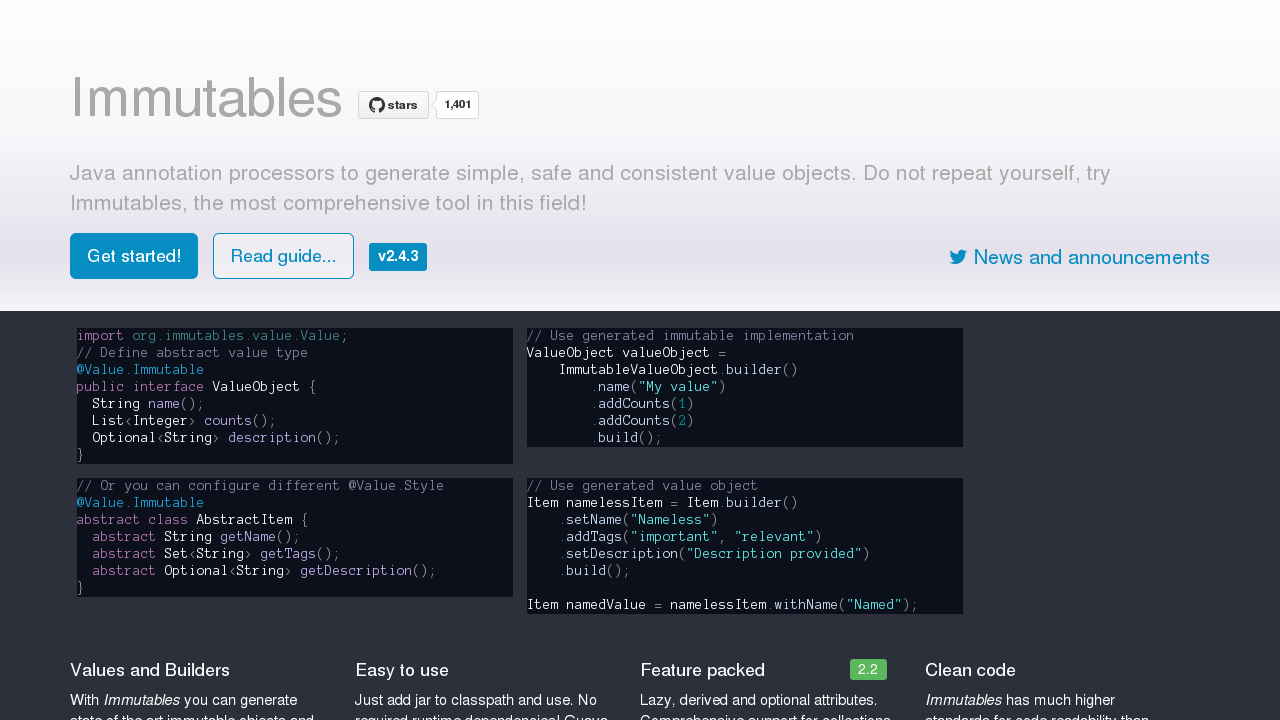Click the namelessItem builder code snippet
This screenshot has width=1280, height=720.
[745, 546]
